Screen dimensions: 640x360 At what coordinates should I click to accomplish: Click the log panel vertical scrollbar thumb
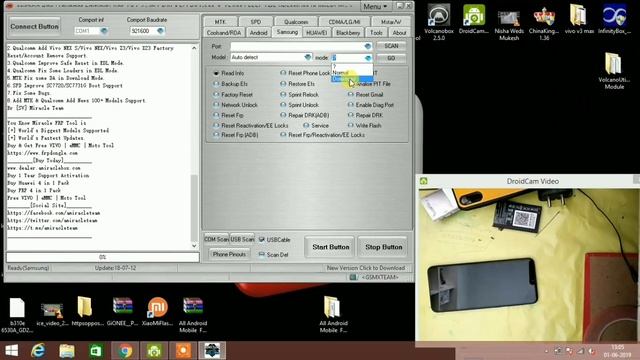coord(194,208)
